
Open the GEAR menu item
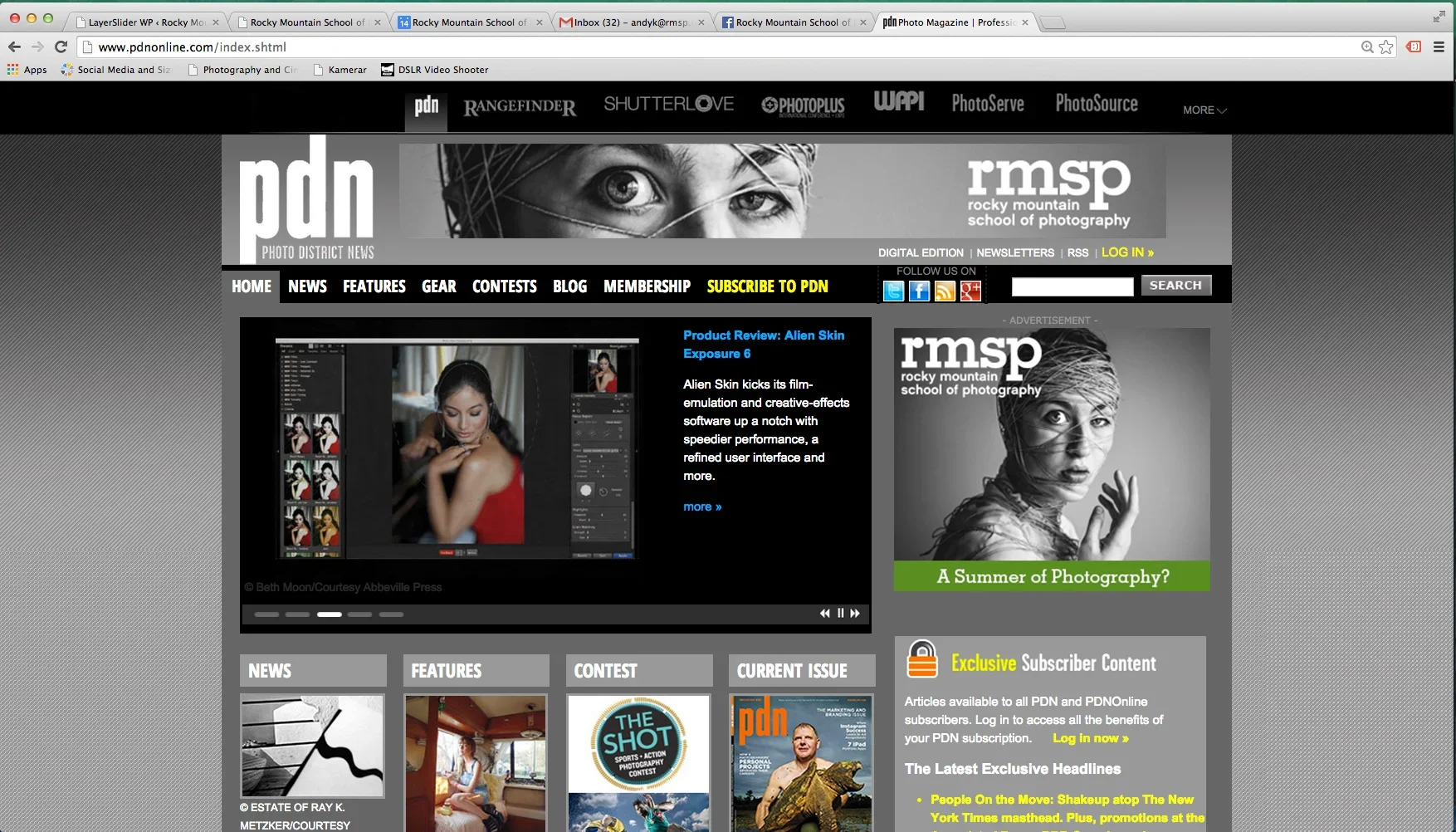click(439, 286)
